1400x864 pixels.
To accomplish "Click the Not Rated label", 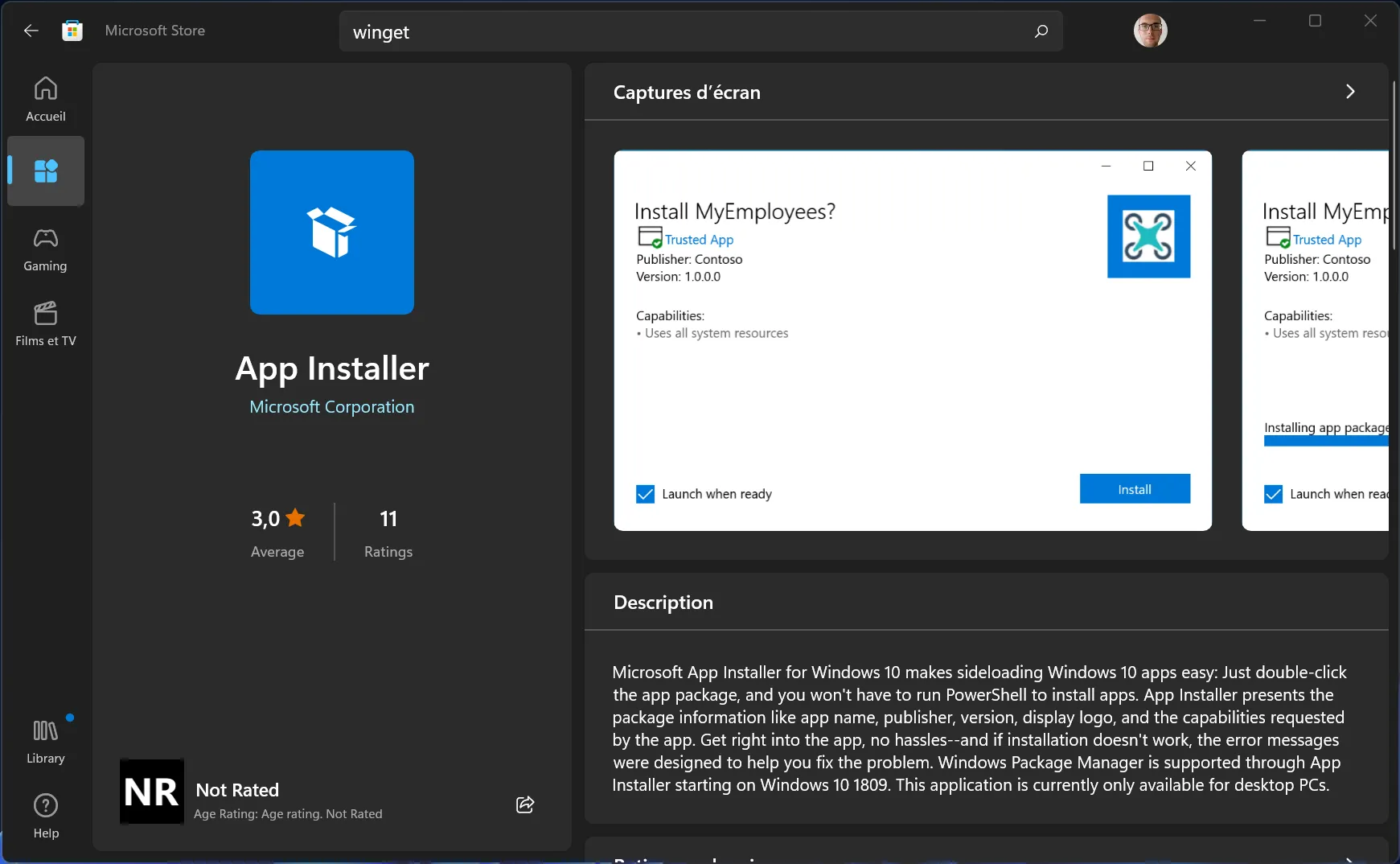I will [x=237, y=790].
